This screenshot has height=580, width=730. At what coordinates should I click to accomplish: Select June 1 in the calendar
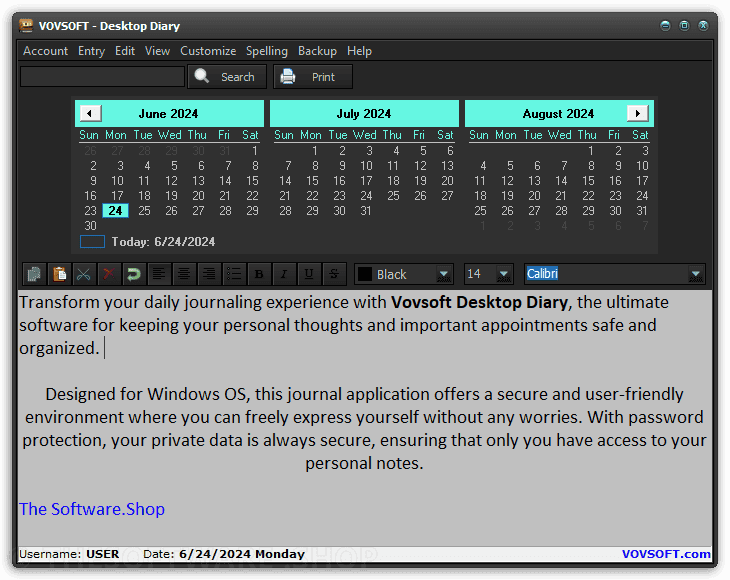point(255,151)
